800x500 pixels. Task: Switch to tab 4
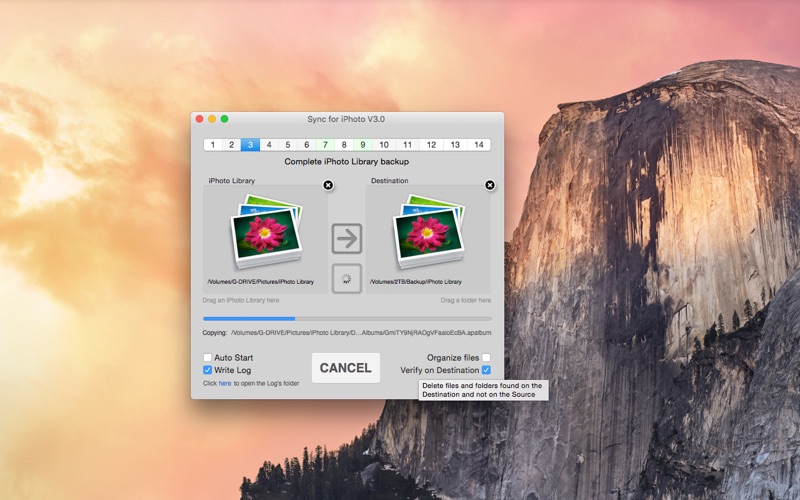coord(269,145)
